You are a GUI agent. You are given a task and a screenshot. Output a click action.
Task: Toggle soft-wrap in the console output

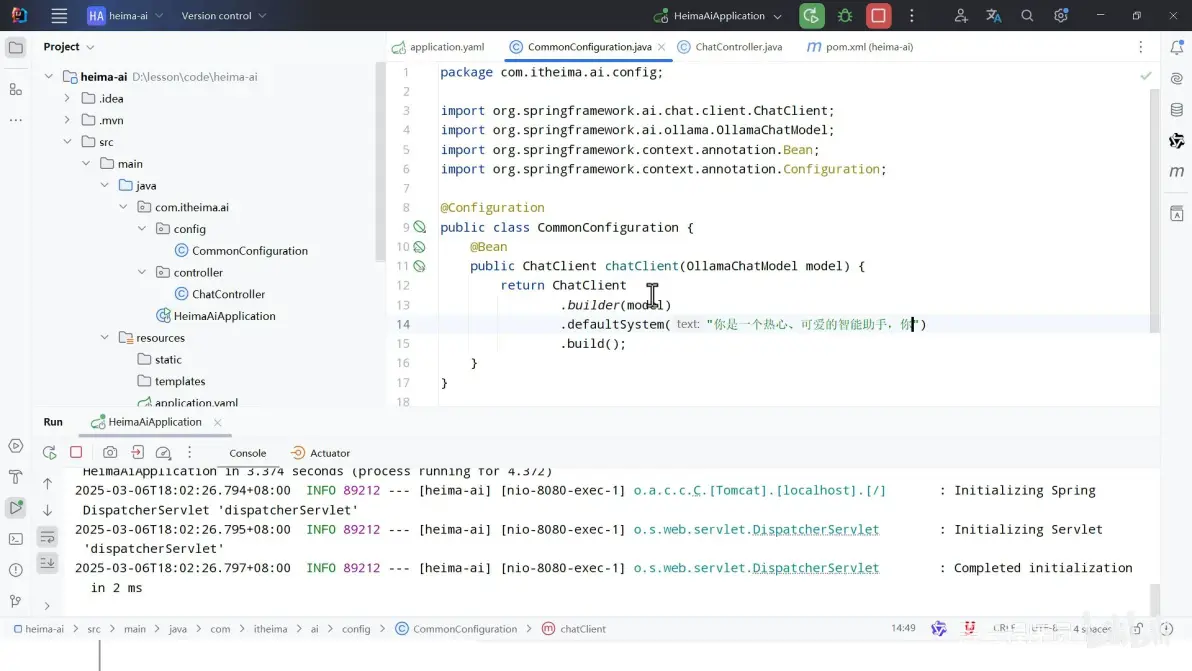(47, 536)
